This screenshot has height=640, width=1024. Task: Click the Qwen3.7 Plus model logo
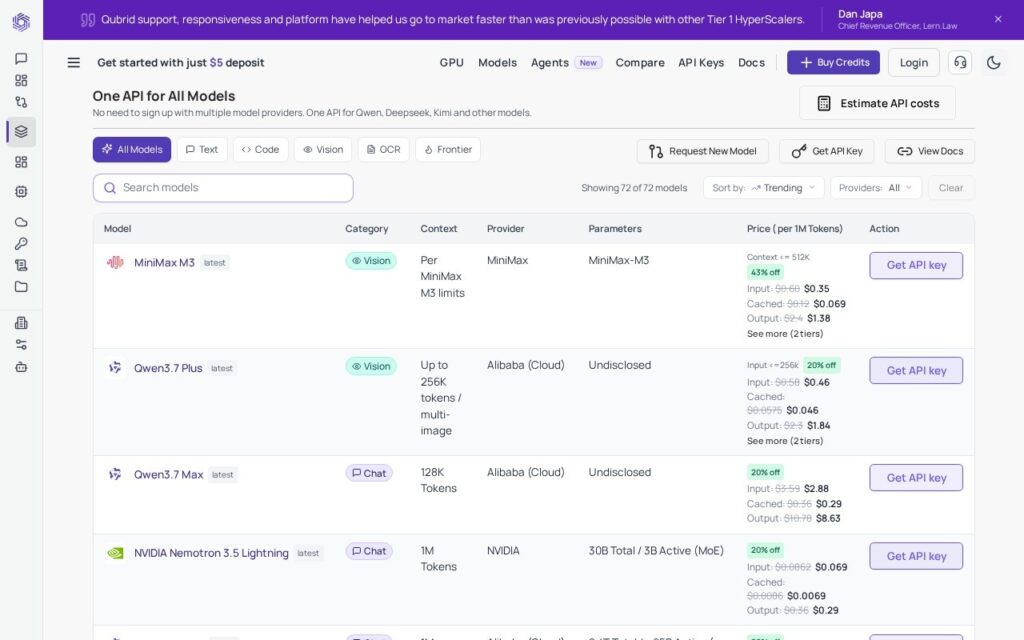(115, 368)
